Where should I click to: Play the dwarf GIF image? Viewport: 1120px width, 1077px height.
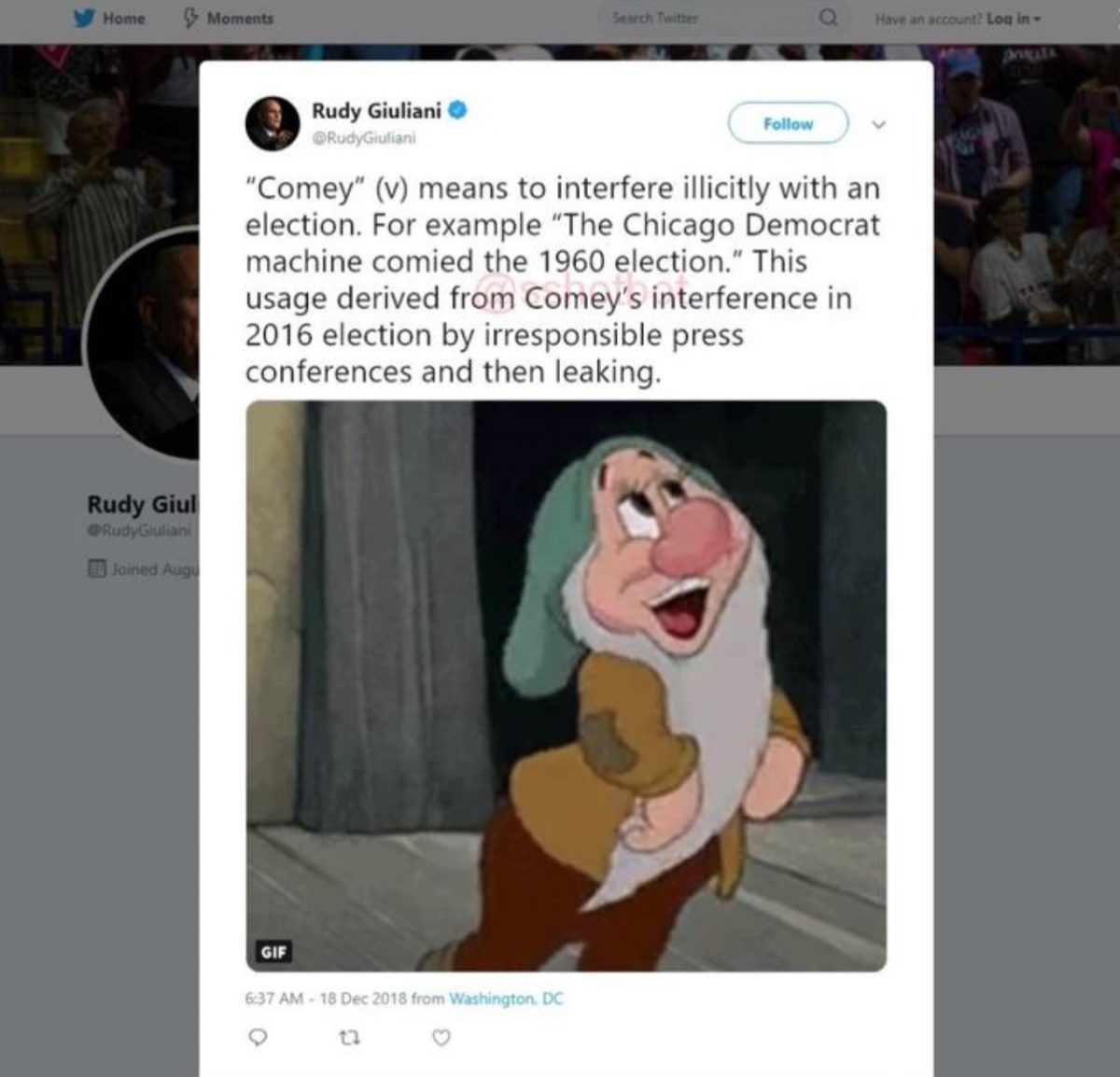pos(566,685)
